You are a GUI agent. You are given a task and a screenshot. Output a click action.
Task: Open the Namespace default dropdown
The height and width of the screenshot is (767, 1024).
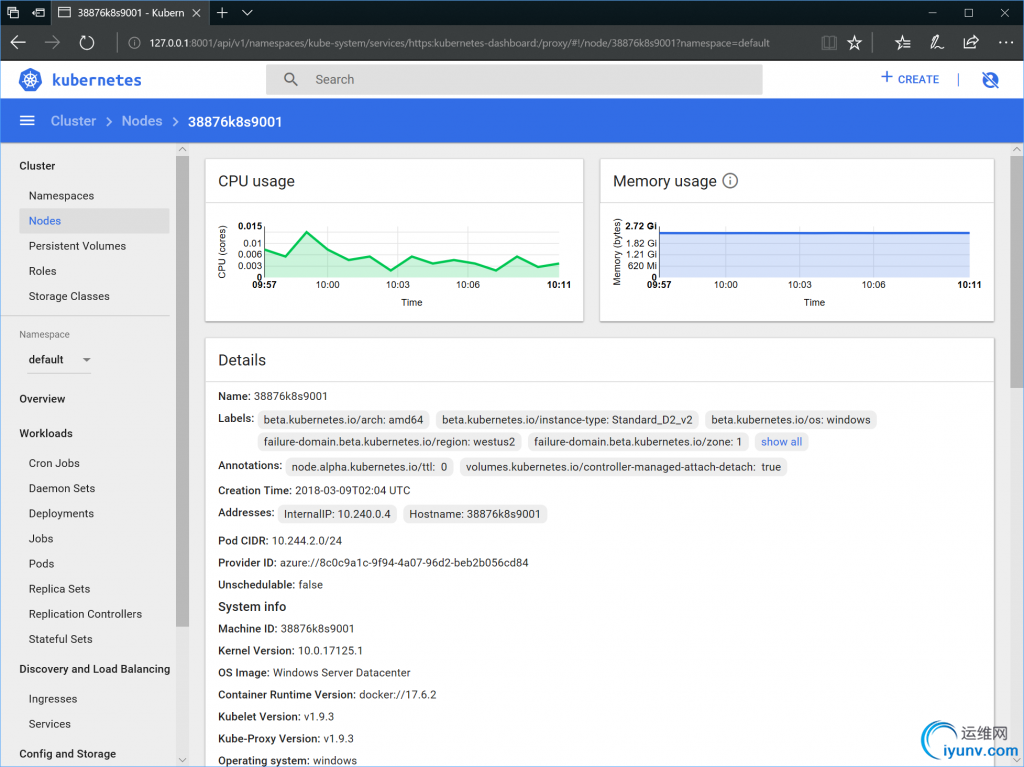[59, 359]
